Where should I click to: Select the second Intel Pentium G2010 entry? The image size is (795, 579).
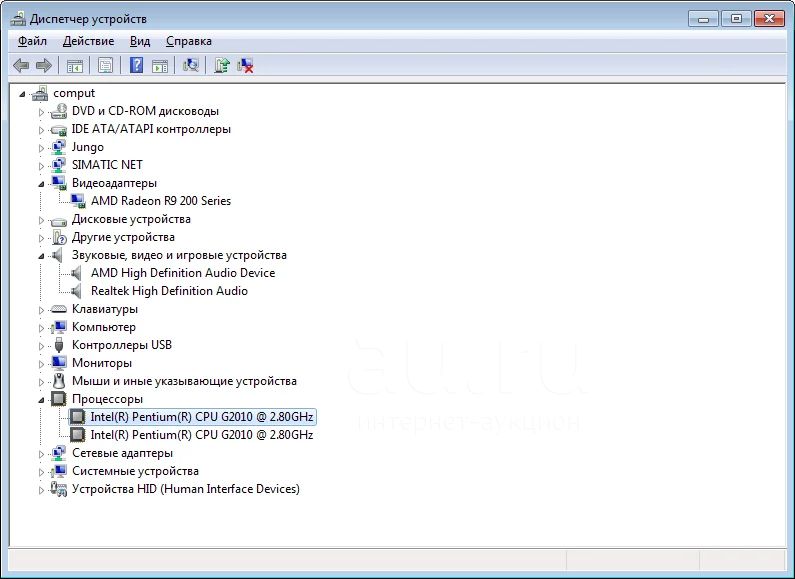(x=202, y=435)
